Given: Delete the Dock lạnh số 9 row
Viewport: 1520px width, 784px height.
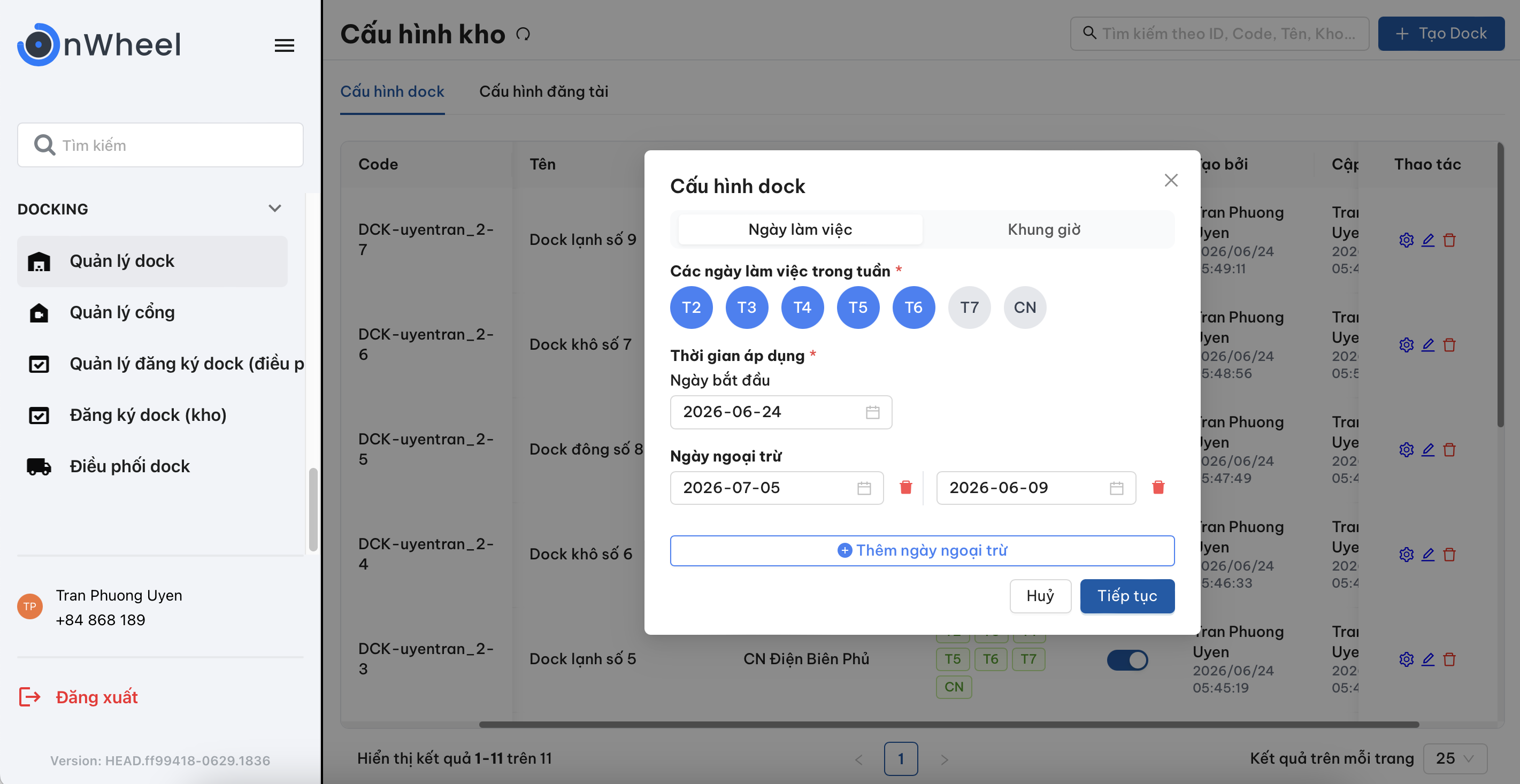Looking at the screenshot, I should tap(1449, 240).
